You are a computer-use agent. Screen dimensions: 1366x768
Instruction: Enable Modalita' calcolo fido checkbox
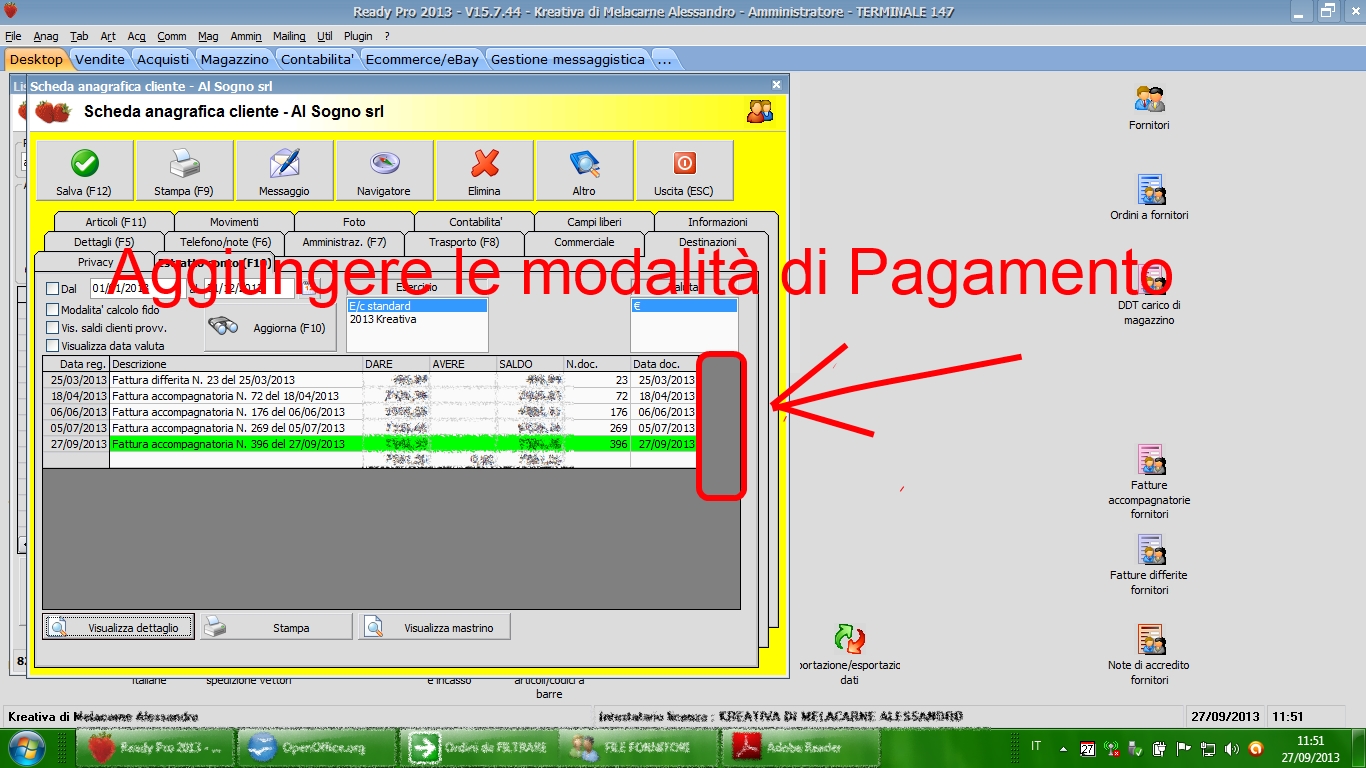(x=53, y=310)
